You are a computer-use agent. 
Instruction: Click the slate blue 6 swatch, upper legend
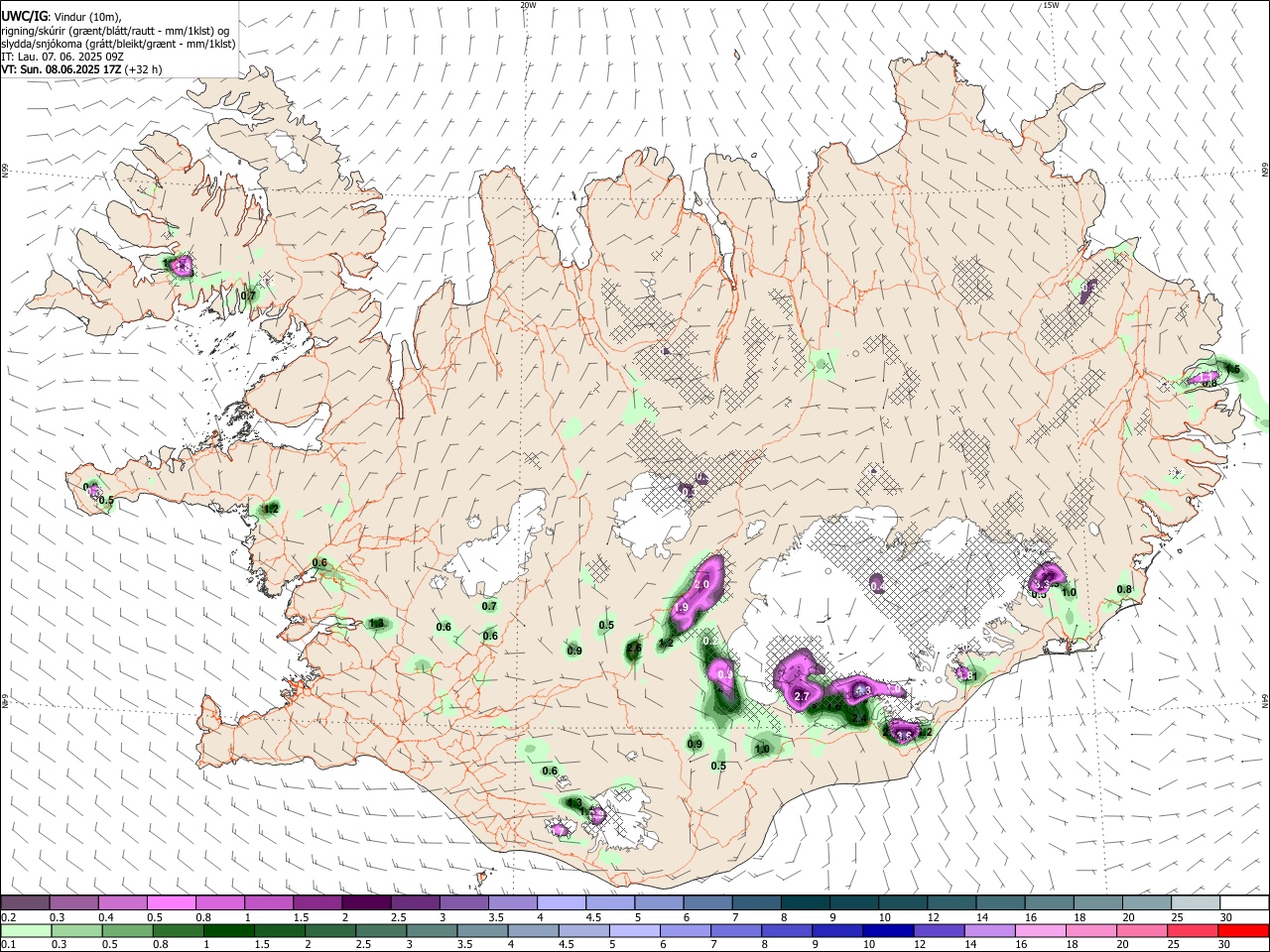tap(708, 903)
